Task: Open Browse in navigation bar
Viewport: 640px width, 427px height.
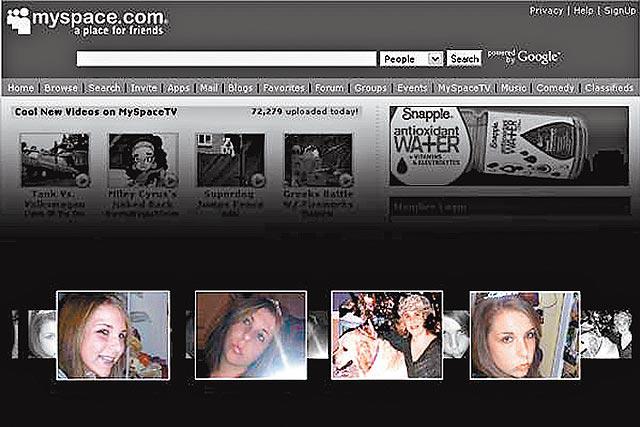Action: tap(61, 88)
